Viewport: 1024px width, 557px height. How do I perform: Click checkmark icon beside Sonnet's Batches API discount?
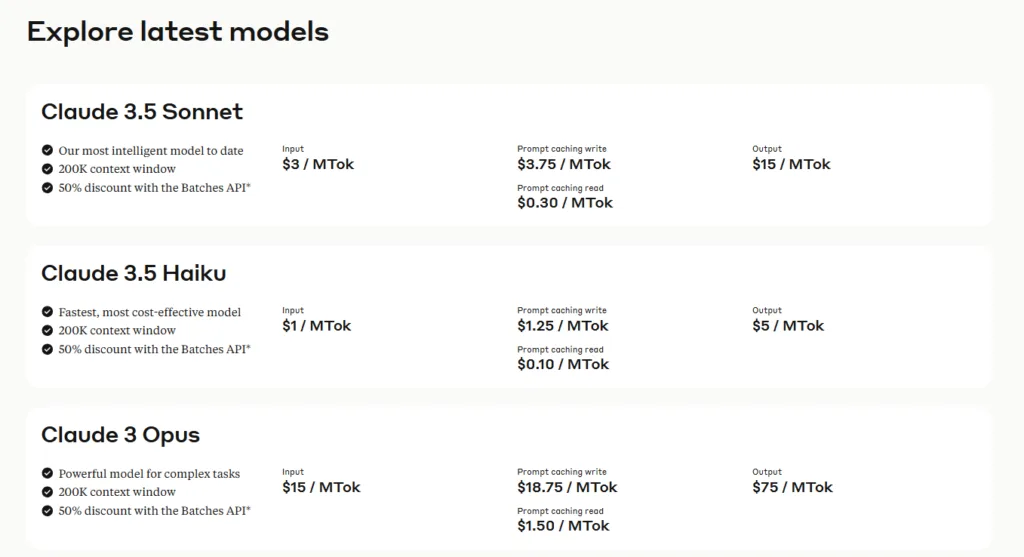47,187
